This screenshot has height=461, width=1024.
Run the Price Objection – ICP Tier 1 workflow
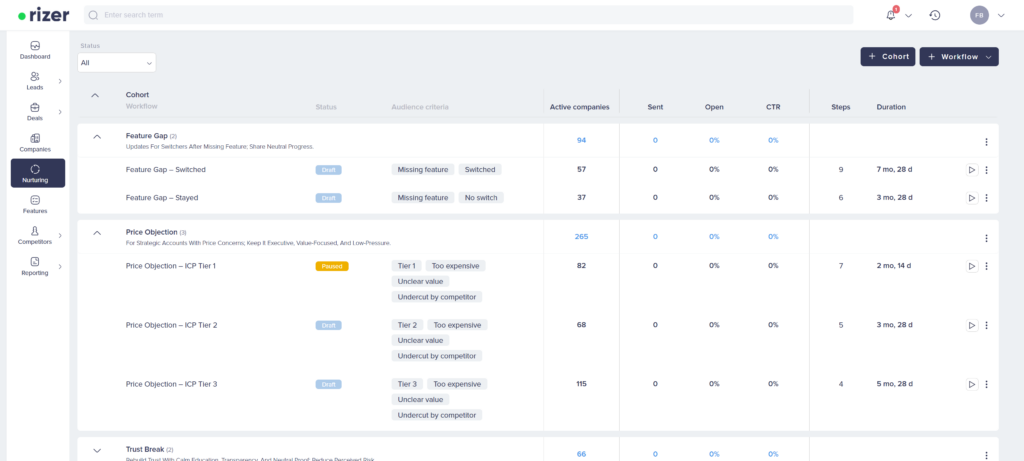click(971, 266)
